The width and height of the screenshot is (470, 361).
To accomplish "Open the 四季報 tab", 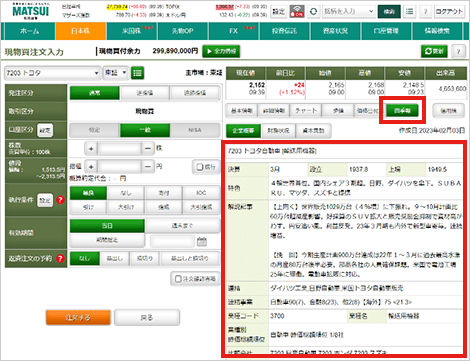I will coord(402,111).
